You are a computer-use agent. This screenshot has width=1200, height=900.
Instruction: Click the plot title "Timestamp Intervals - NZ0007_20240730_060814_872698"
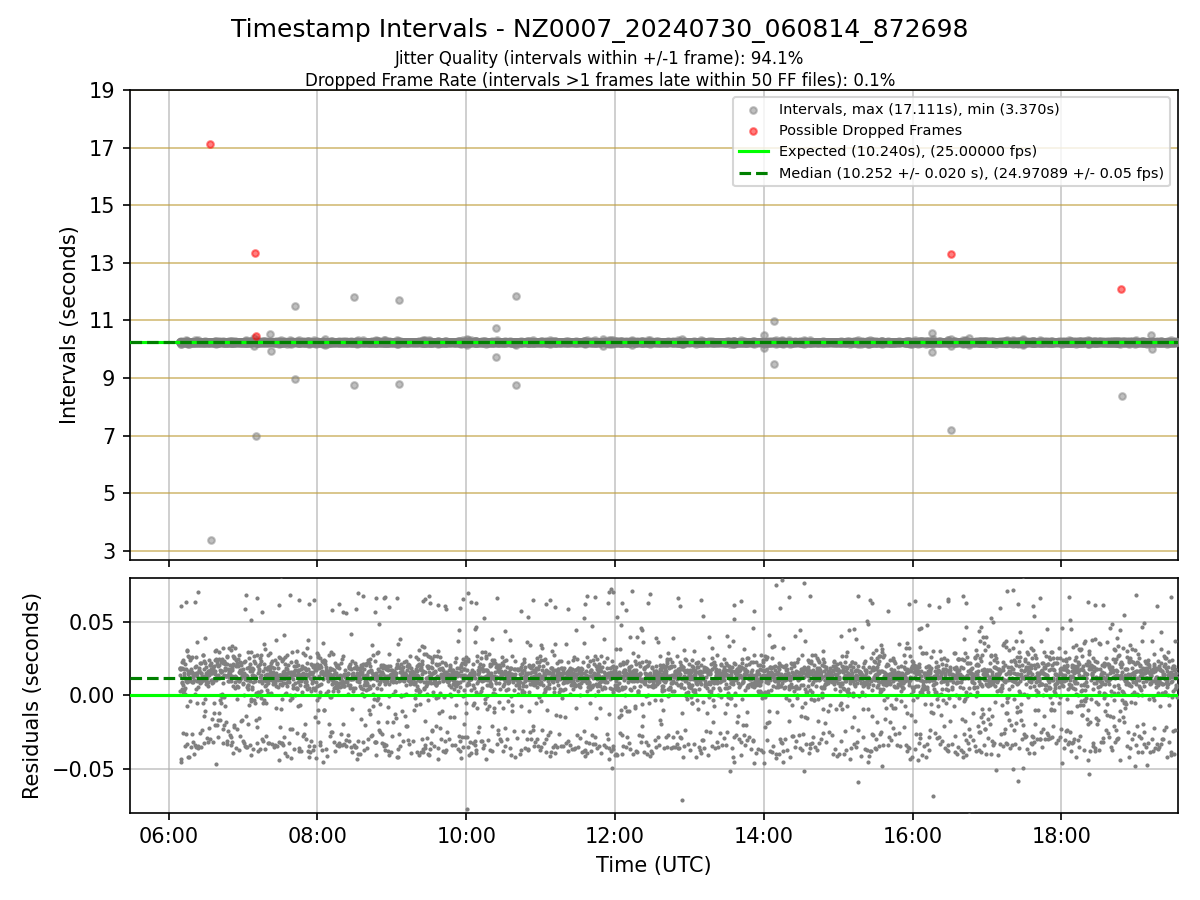599,29
